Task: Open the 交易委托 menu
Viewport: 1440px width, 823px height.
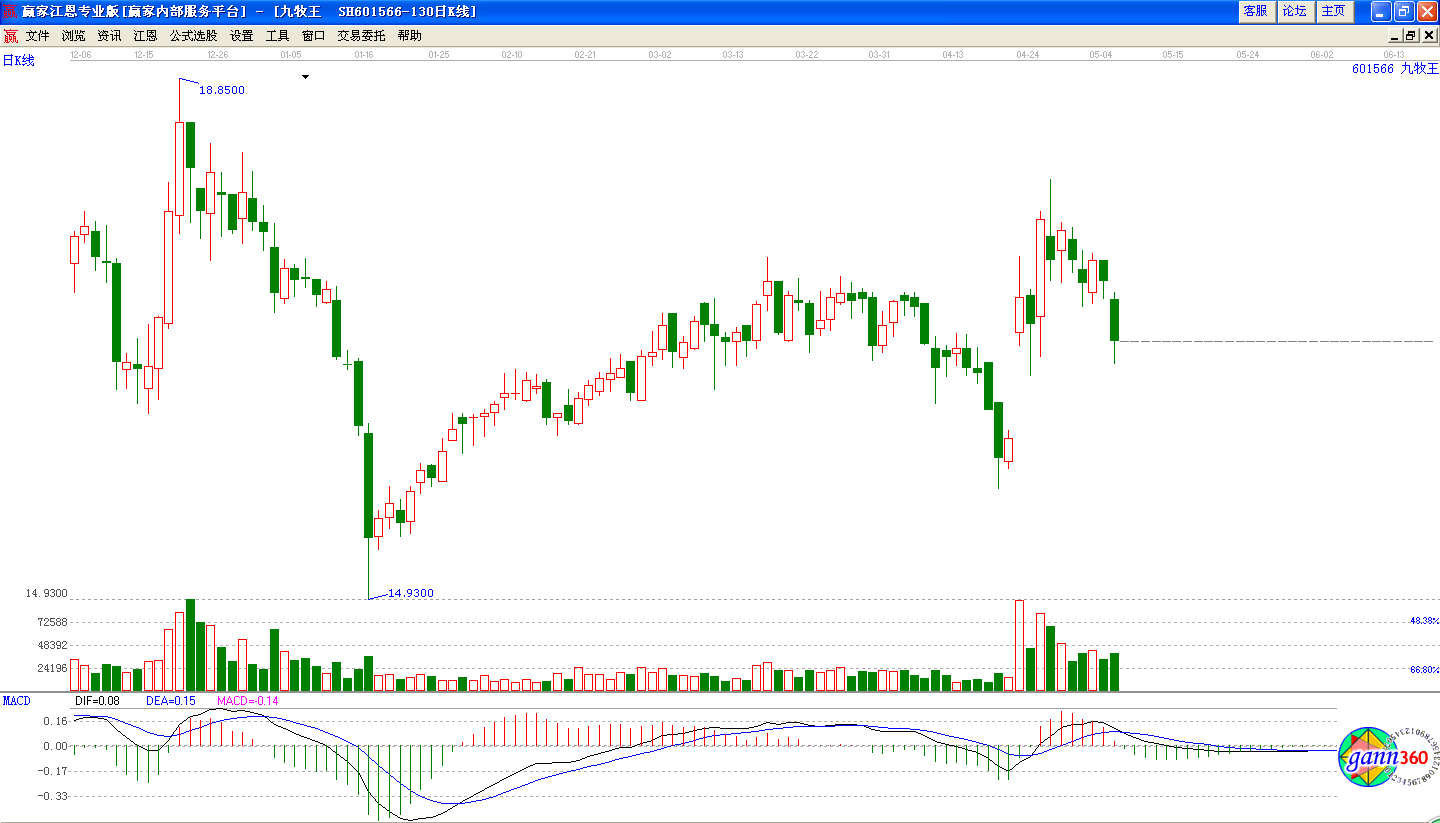Action: point(361,35)
